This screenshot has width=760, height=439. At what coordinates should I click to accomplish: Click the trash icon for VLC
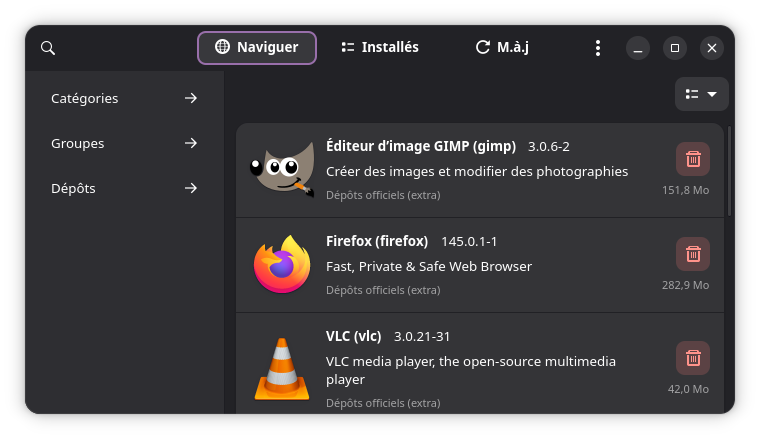click(693, 358)
